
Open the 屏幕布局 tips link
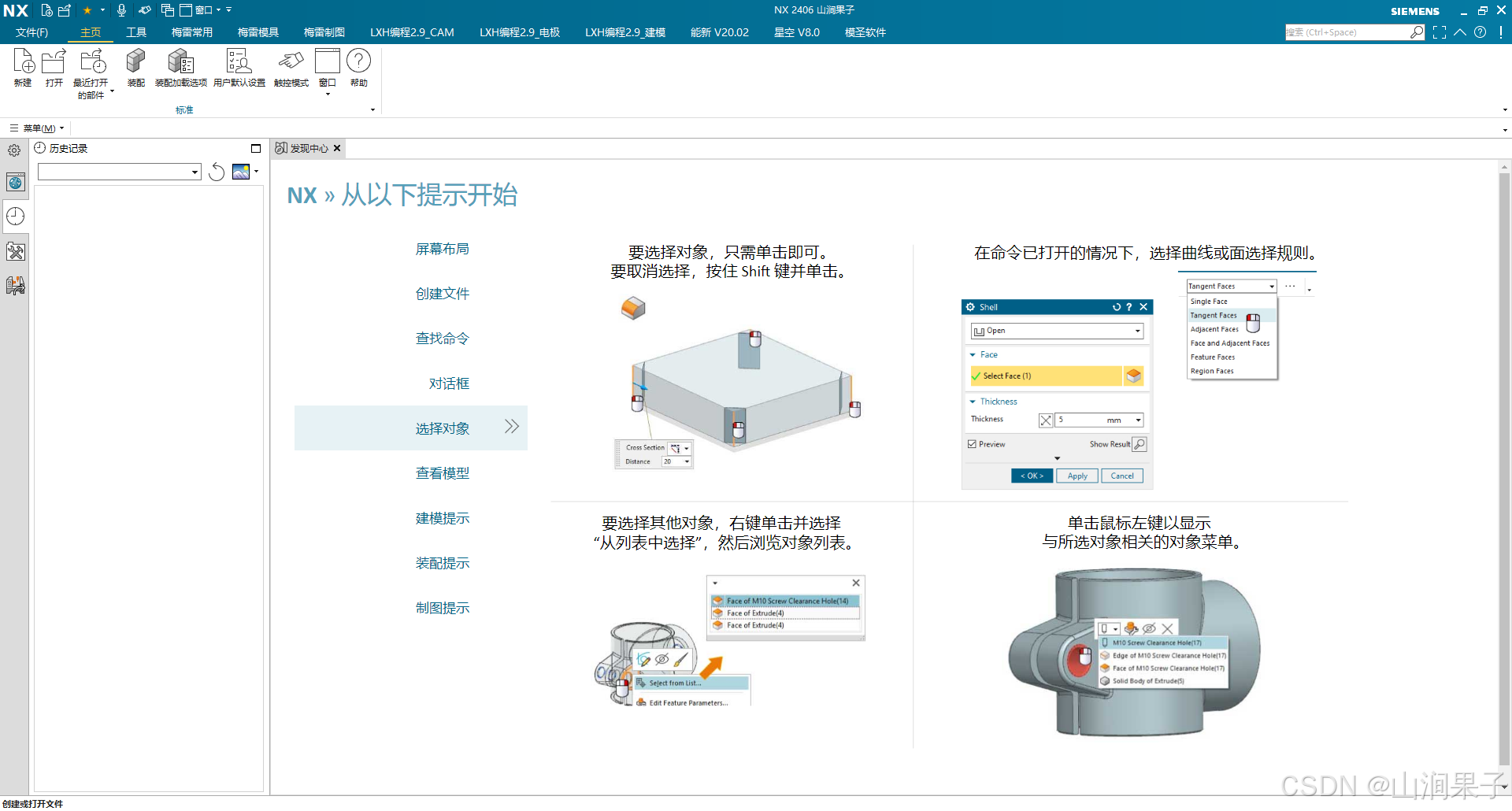(443, 249)
